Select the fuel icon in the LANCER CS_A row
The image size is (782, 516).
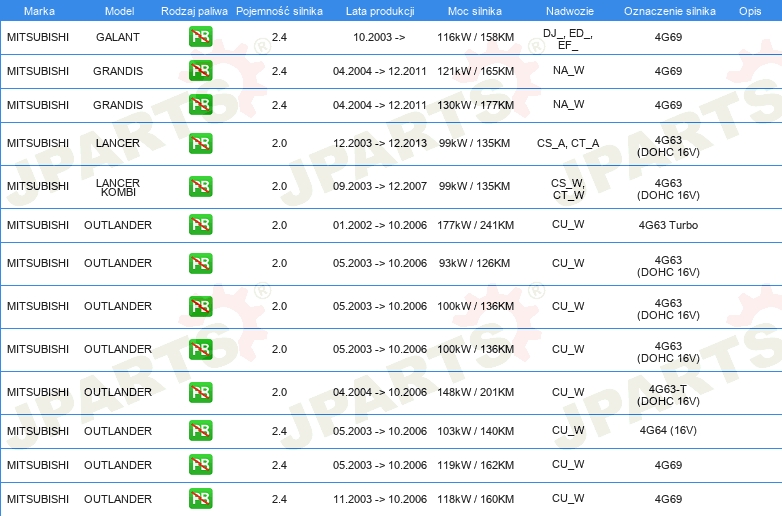(x=200, y=144)
